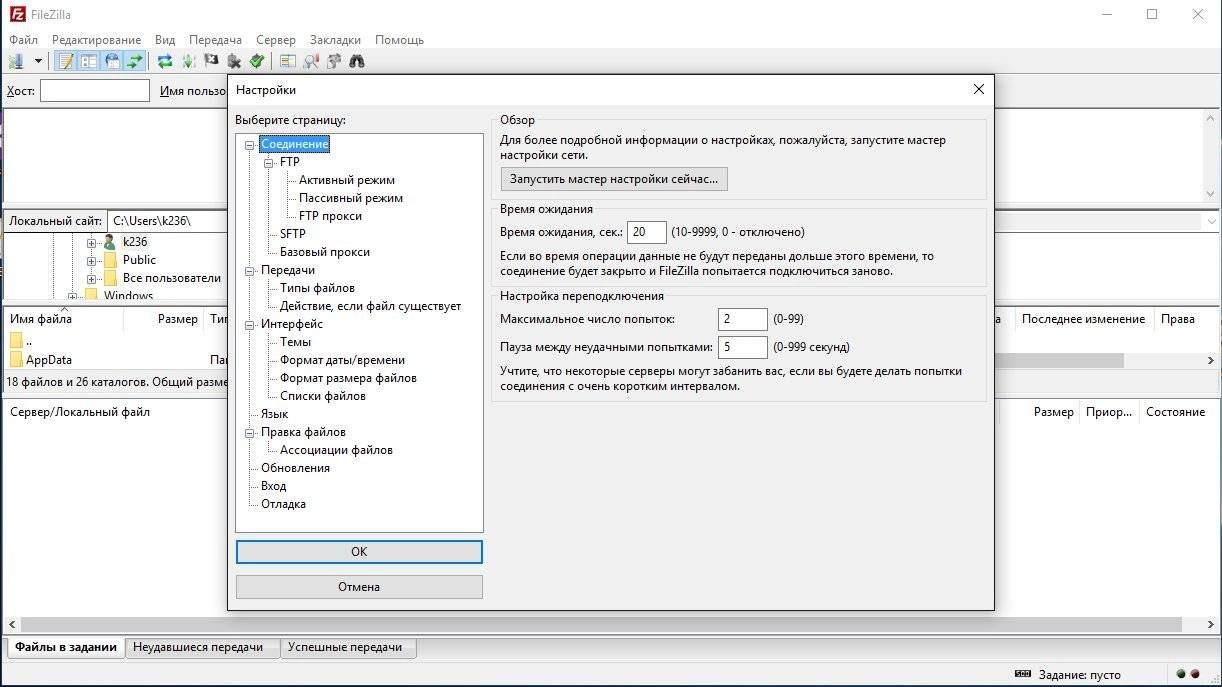Image resolution: width=1222 pixels, height=687 pixels.
Task: Click the parent folder '..' icon
Action: (16, 341)
